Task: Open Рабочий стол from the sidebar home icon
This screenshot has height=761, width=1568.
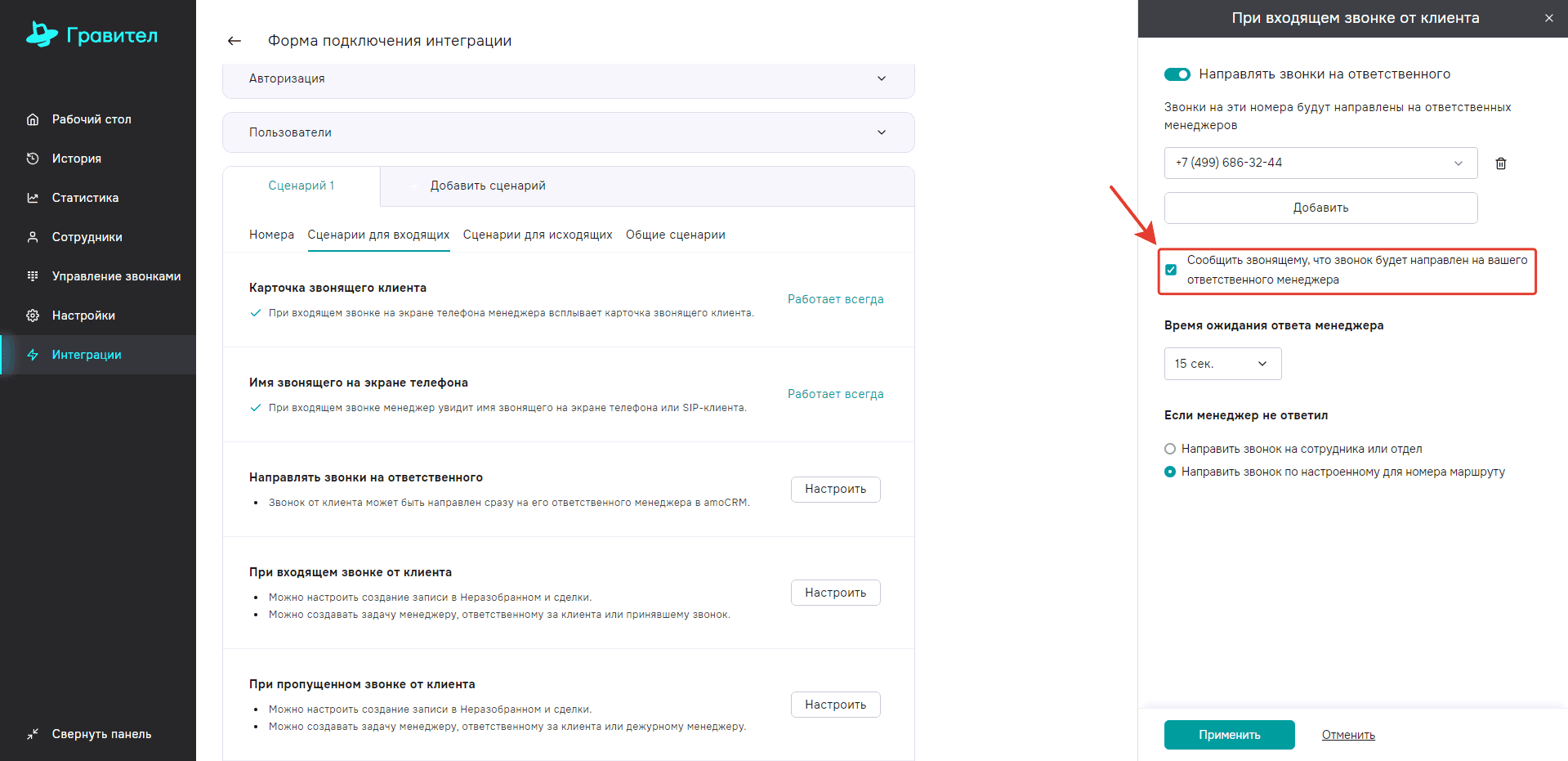Action: pyautogui.click(x=91, y=119)
